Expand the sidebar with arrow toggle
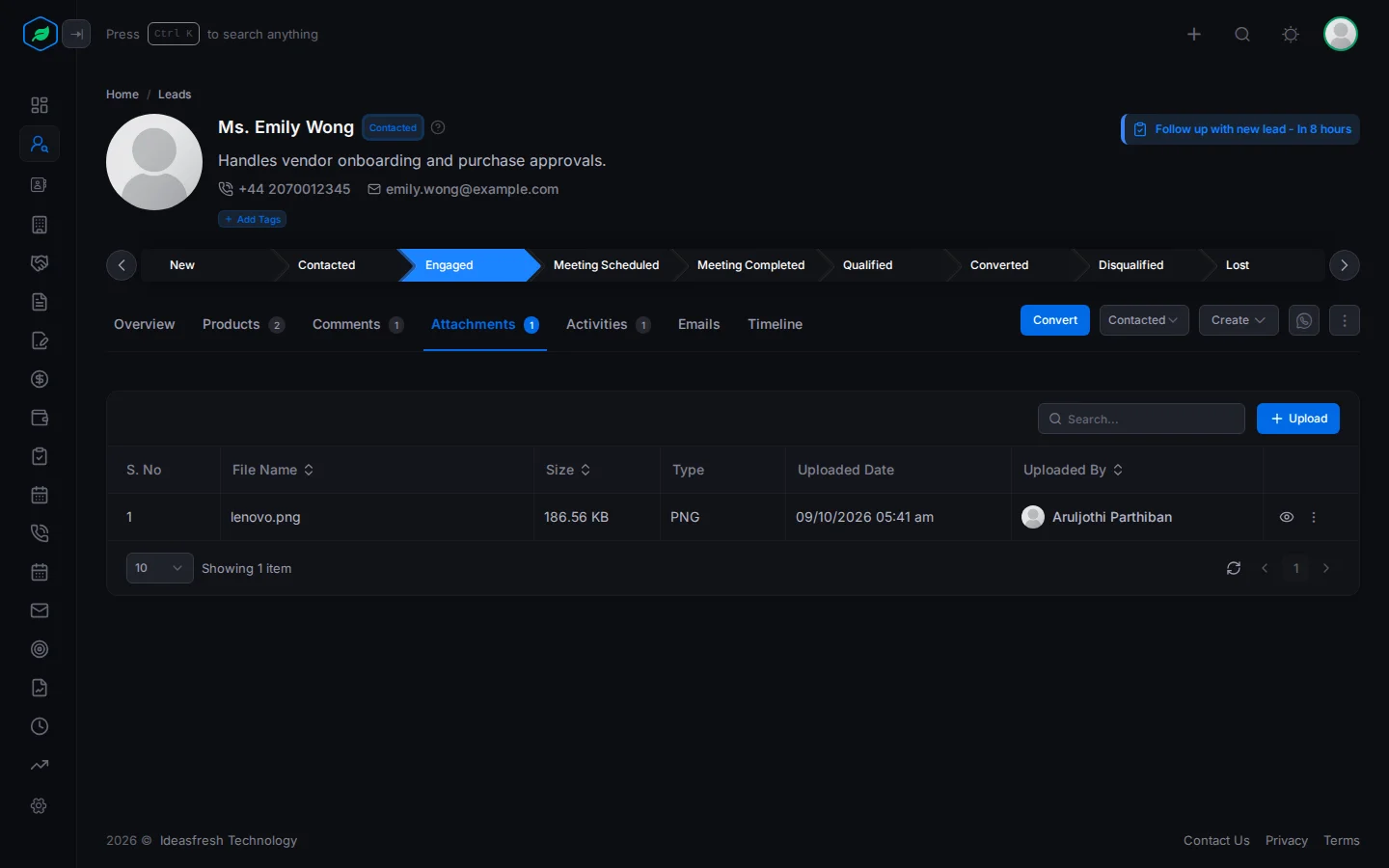The width and height of the screenshot is (1389, 868). [x=76, y=34]
